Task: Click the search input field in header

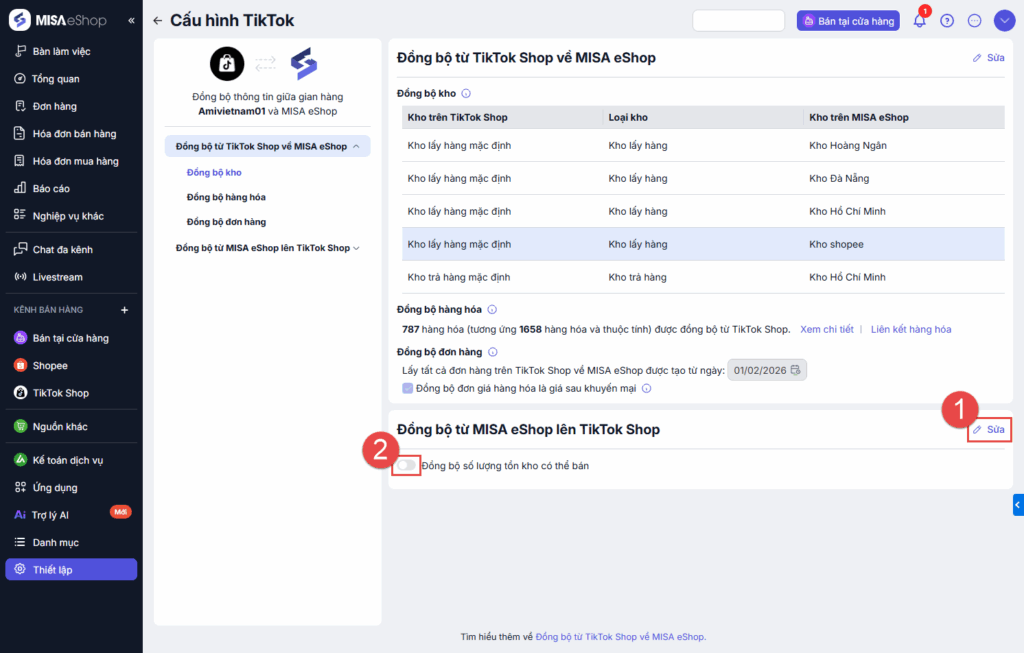Action: [x=738, y=21]
